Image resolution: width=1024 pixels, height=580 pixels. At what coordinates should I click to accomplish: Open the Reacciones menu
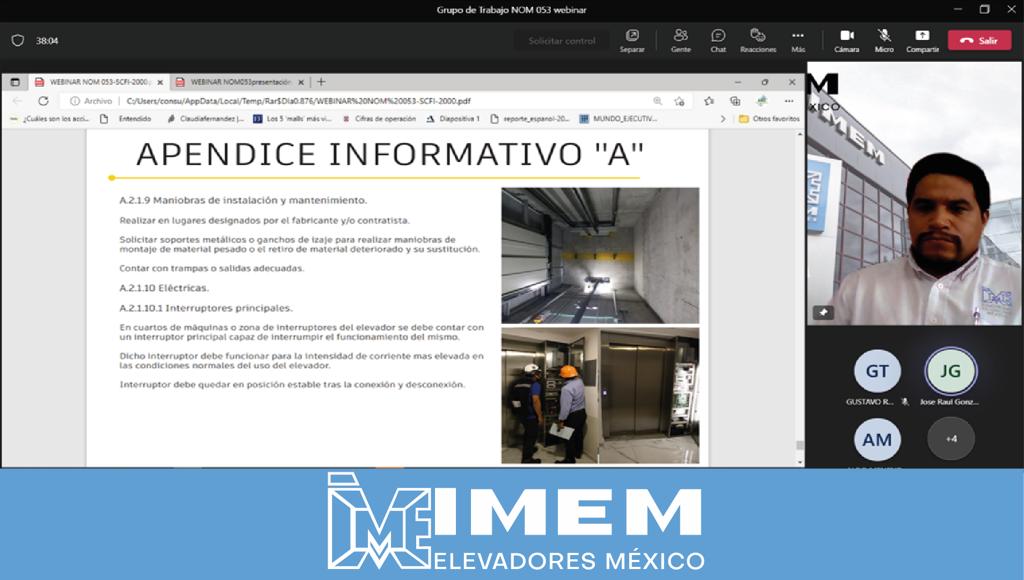point(757,40)
